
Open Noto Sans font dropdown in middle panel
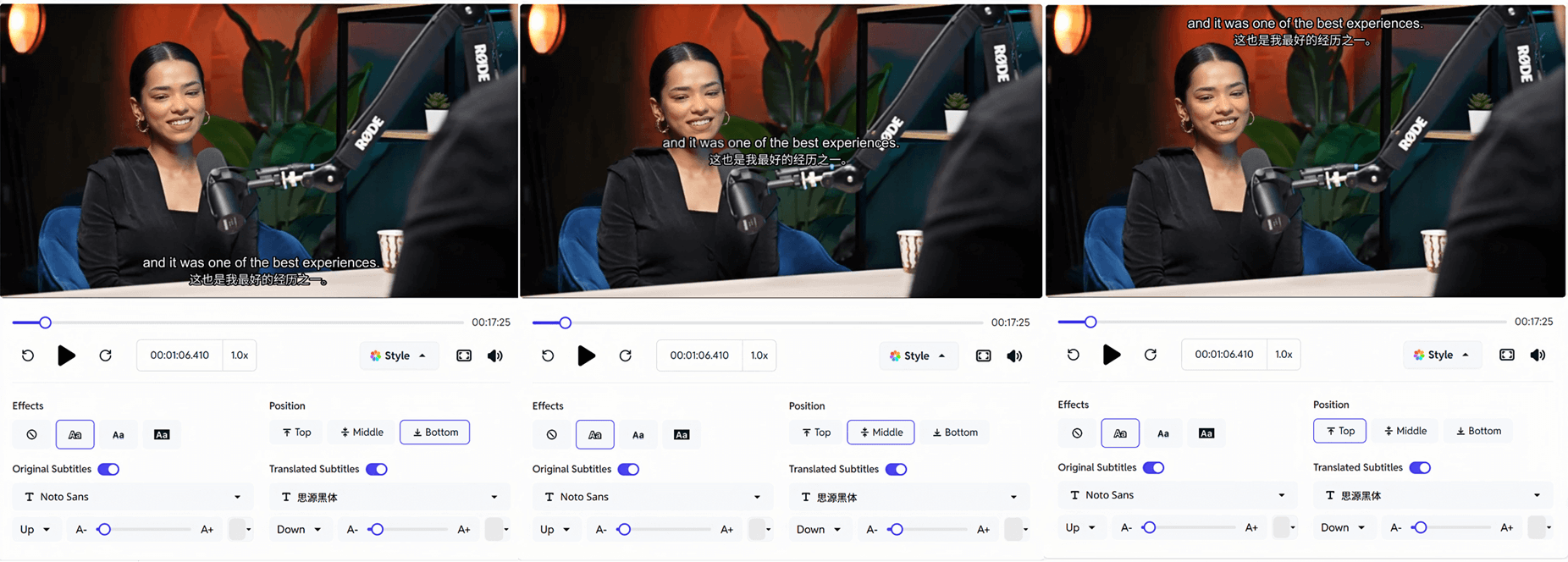(652, 497)
